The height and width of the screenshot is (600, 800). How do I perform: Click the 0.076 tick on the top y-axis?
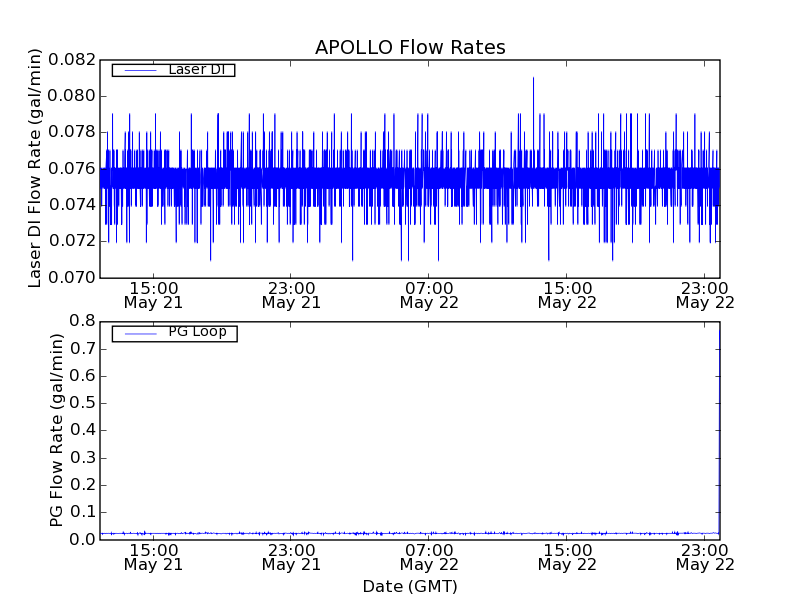tap(76, 168)
